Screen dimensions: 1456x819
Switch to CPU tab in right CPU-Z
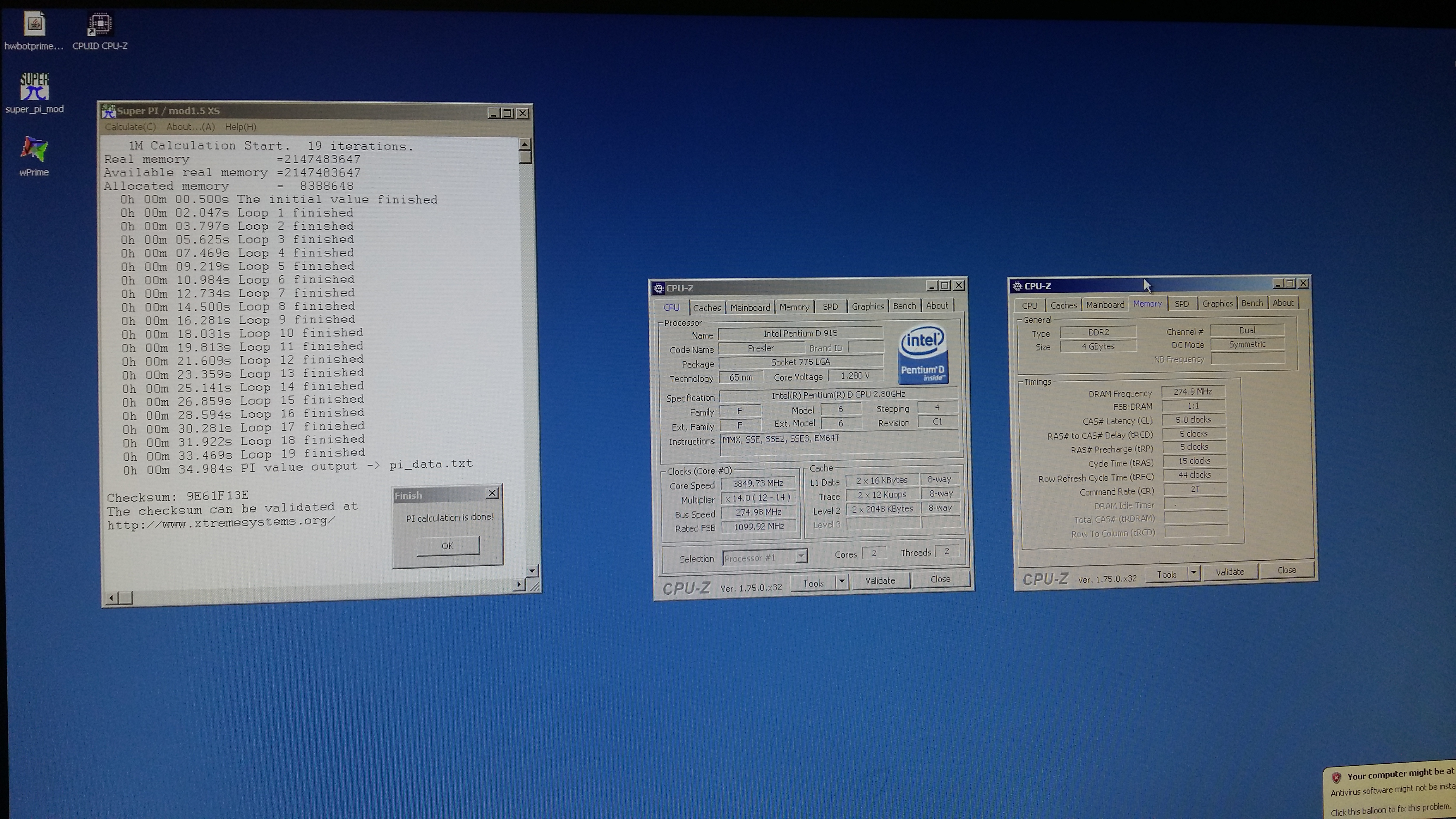pos(1029,305)
